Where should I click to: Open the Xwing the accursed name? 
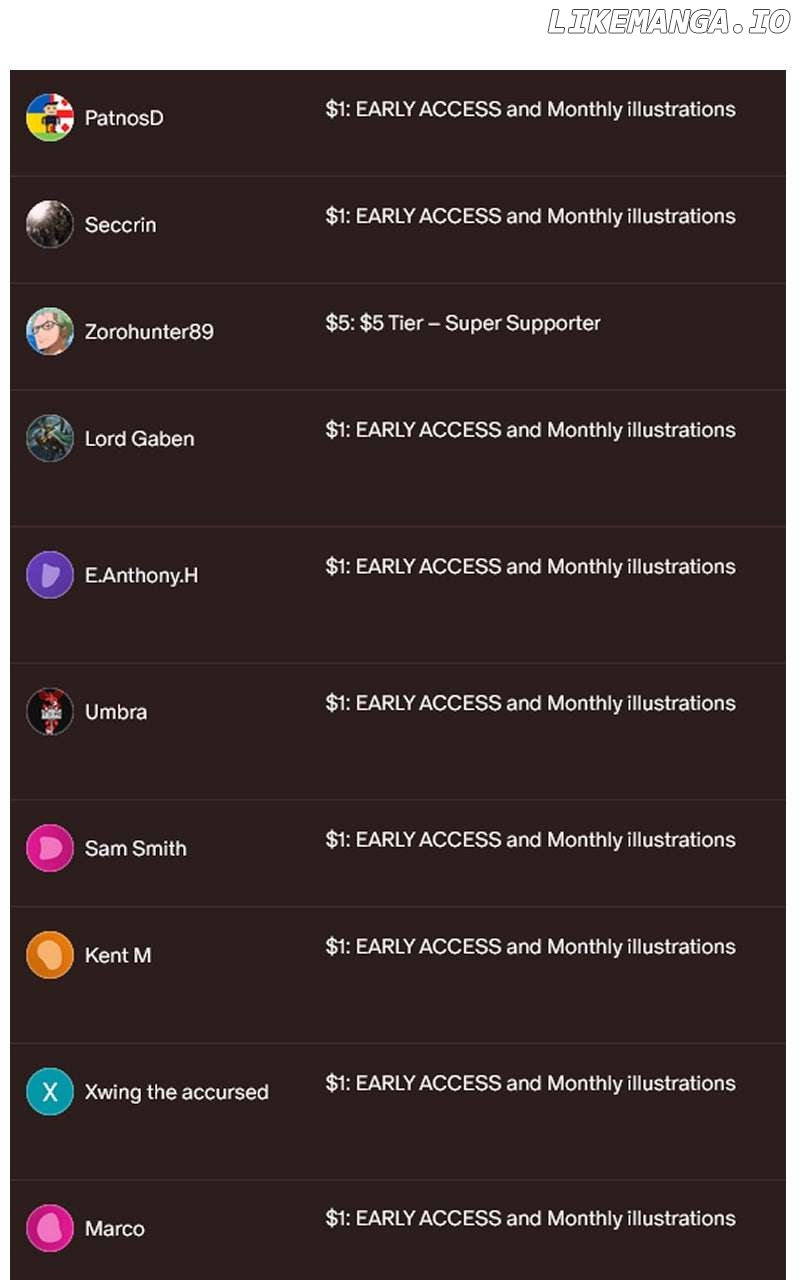coord(176,1092)
